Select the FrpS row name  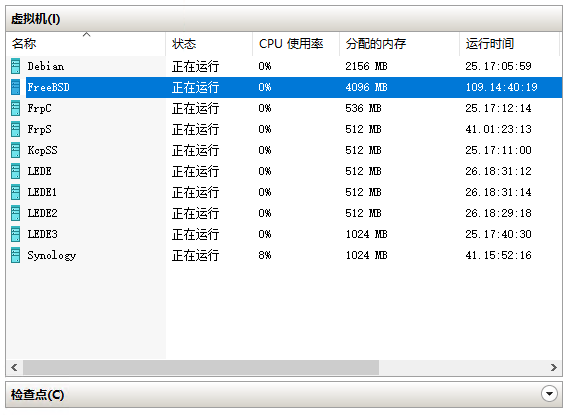click(x=40, y=130)
